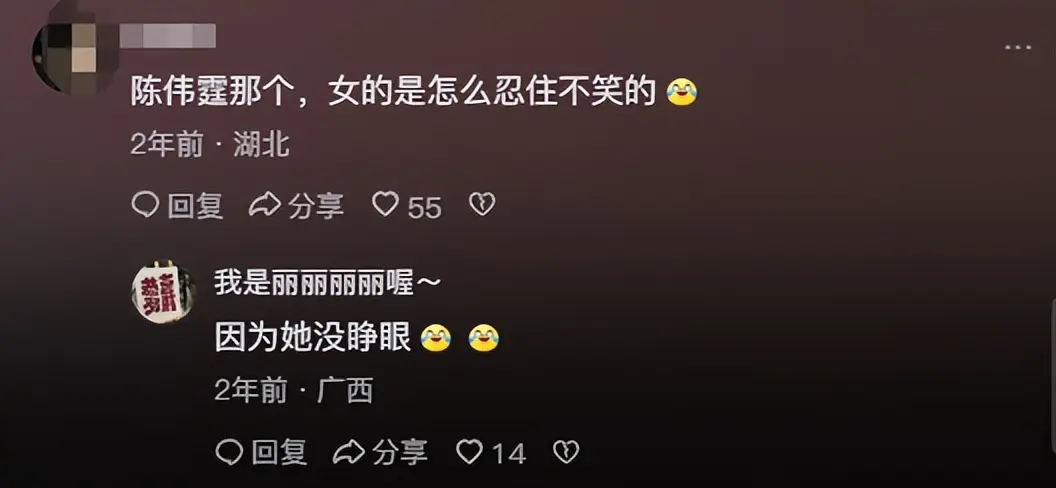Click the share arrow icon on the top comment
The image size is (1056, 488).
click(x=264, y=205)
